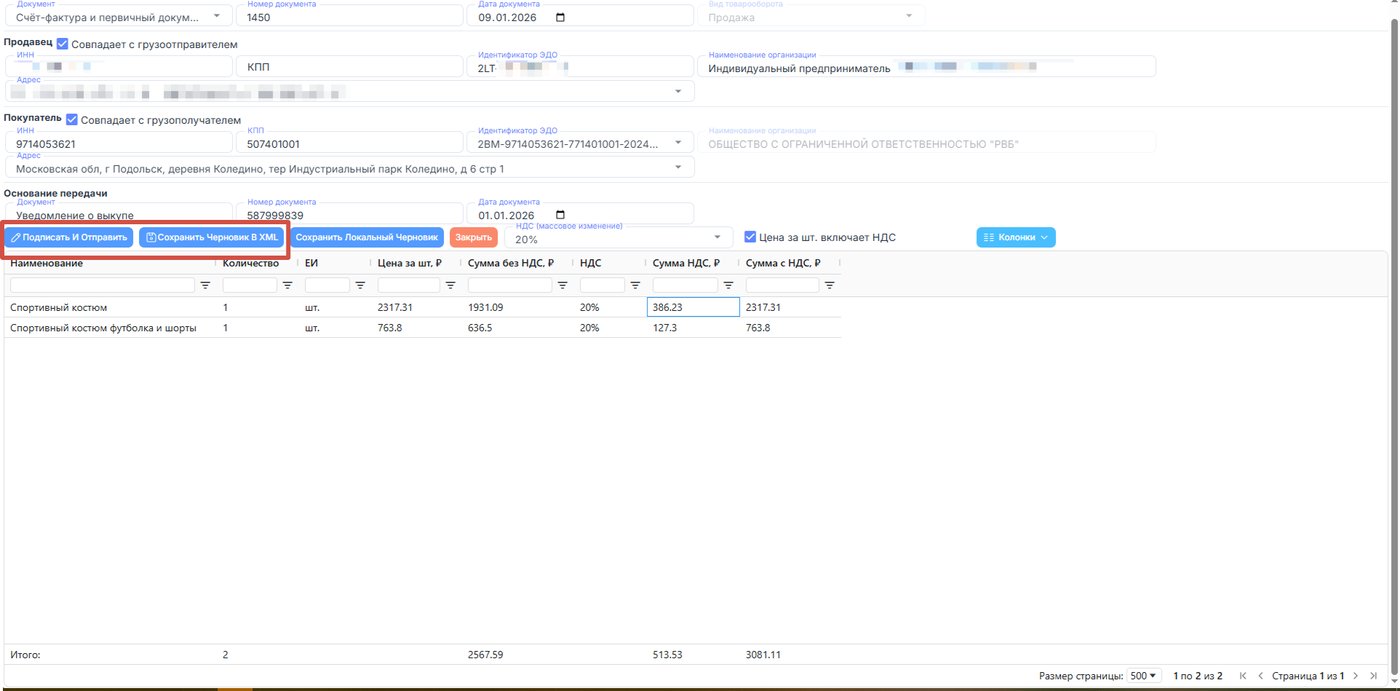Go to next page arrow in pagination
1400x691 pixels.
[1355, 676]
